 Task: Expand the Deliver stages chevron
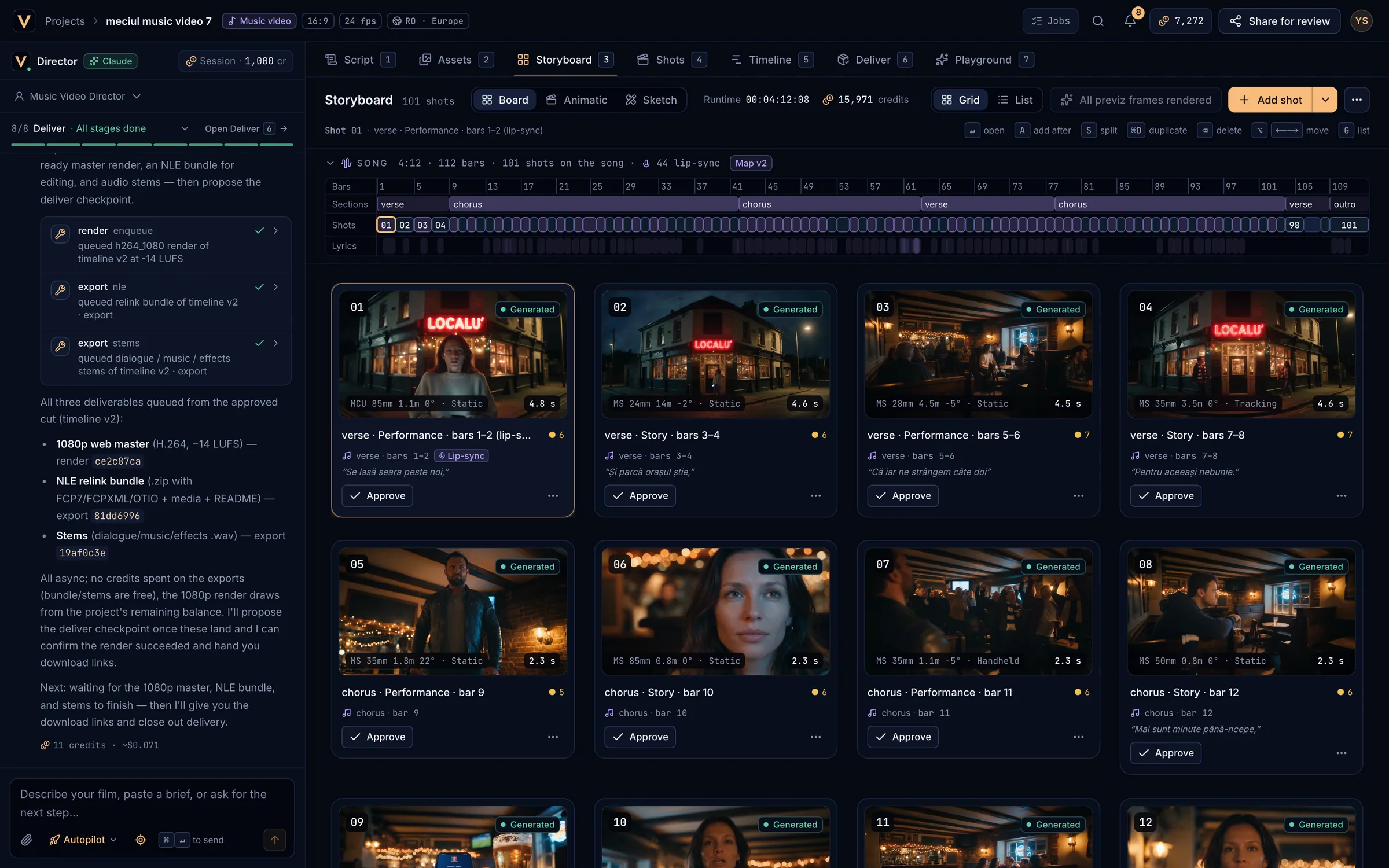coord(185,128)
